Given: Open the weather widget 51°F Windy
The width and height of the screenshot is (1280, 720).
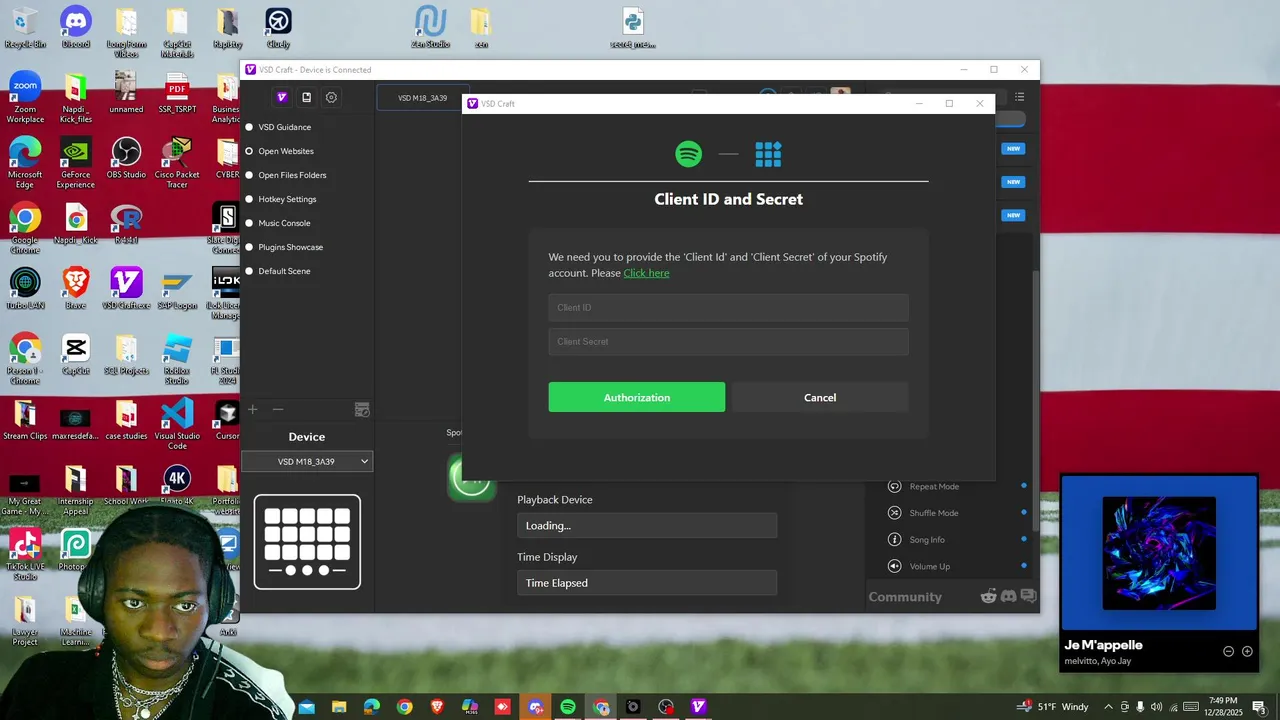Looking at the screenshot, I should pos(1053,707).
